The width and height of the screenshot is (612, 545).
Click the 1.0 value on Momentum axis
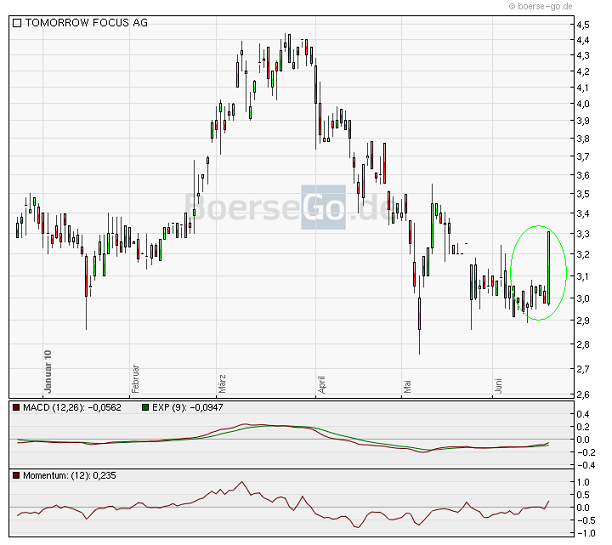[x=583, y=482]
